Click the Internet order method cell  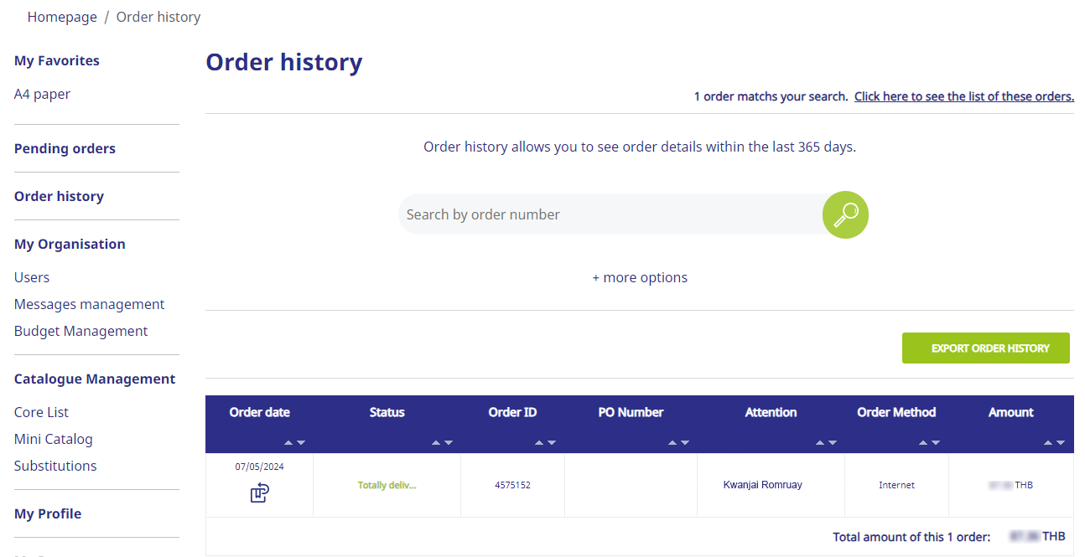point(897,485)
